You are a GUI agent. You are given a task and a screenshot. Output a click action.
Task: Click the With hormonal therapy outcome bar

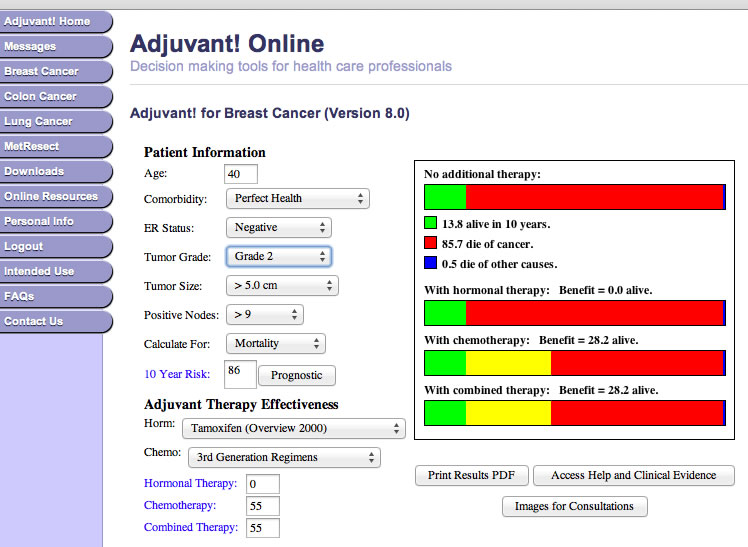point(575,313)
